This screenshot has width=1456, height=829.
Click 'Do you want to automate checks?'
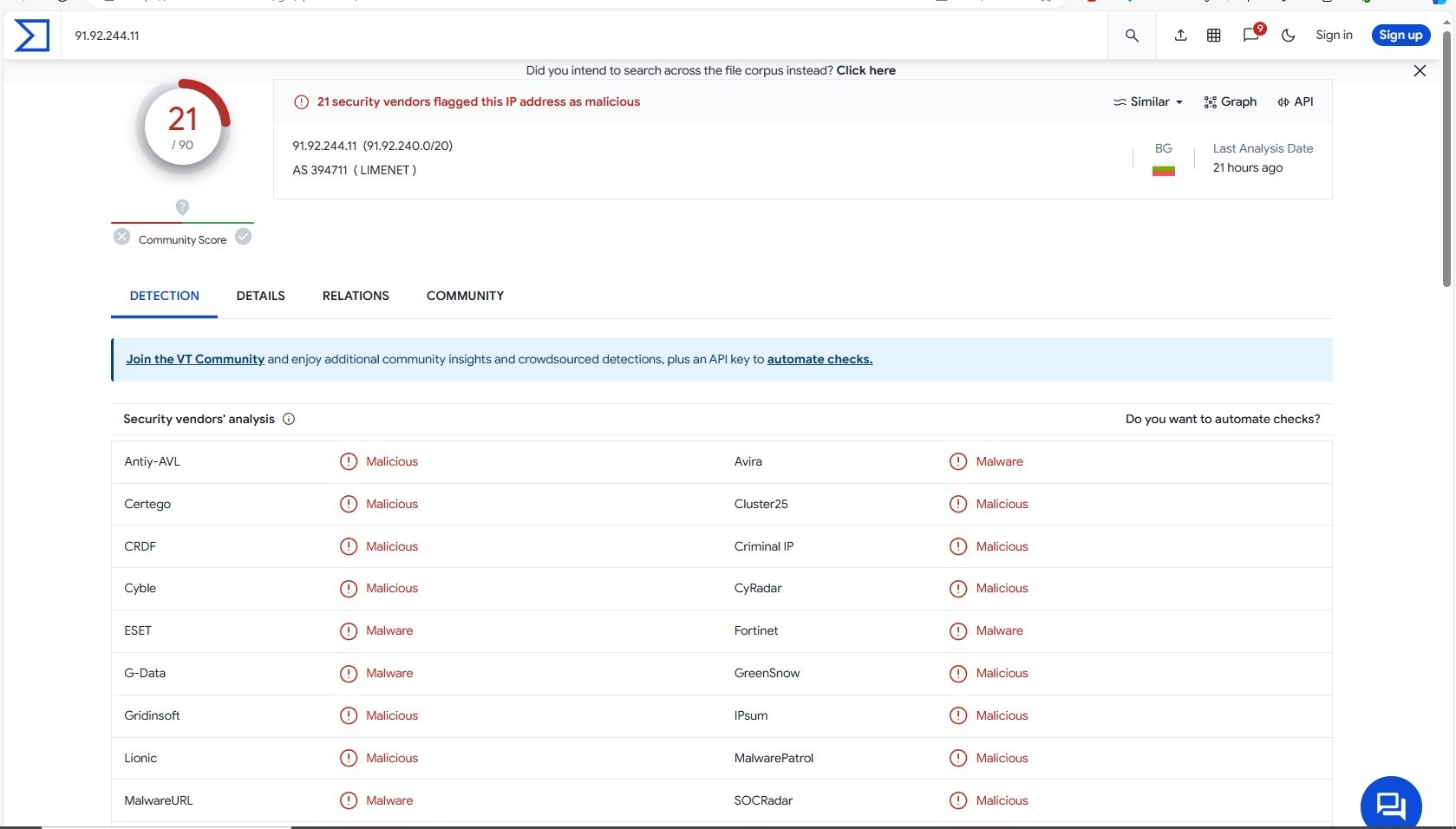(x=1223, y=419)
